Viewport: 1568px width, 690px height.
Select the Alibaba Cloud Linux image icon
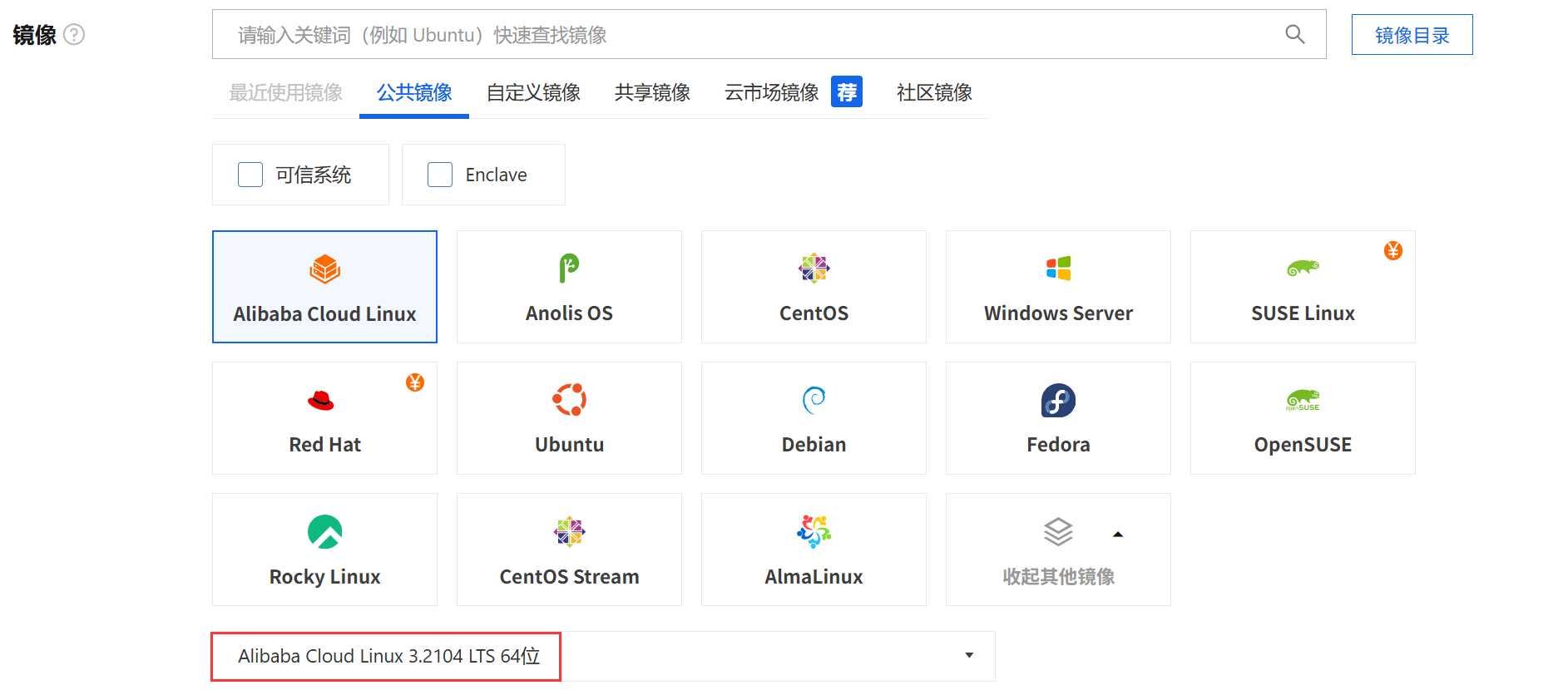324,269
